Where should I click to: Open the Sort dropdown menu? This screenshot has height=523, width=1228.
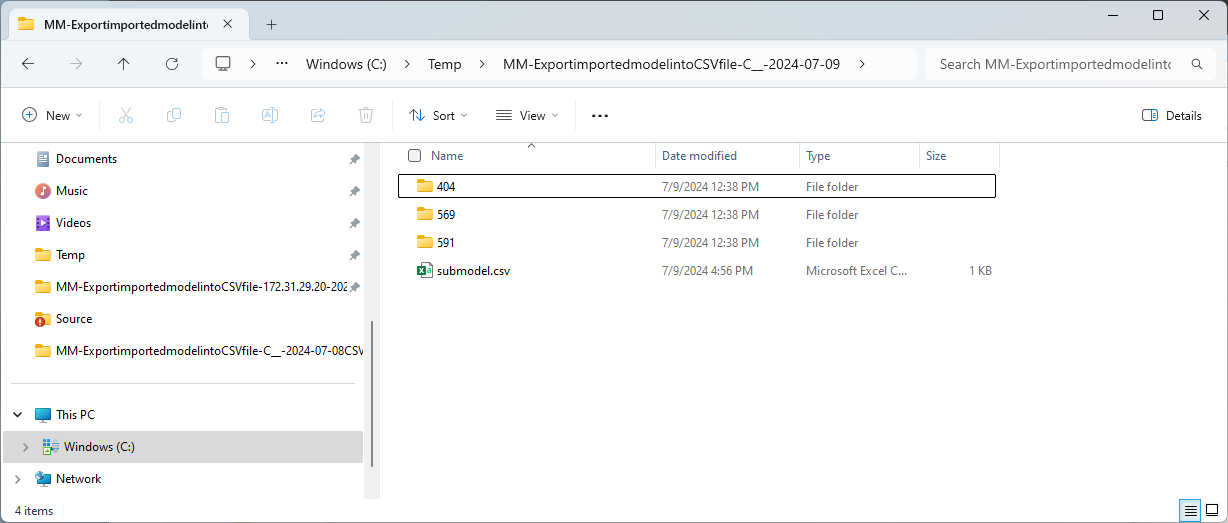[x=438, y=115]
